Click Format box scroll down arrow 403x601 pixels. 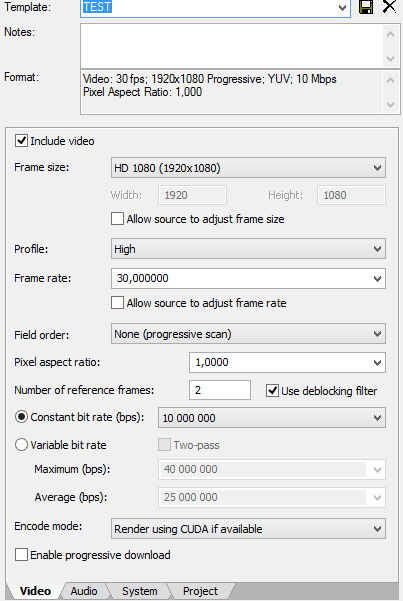point(390,104)
